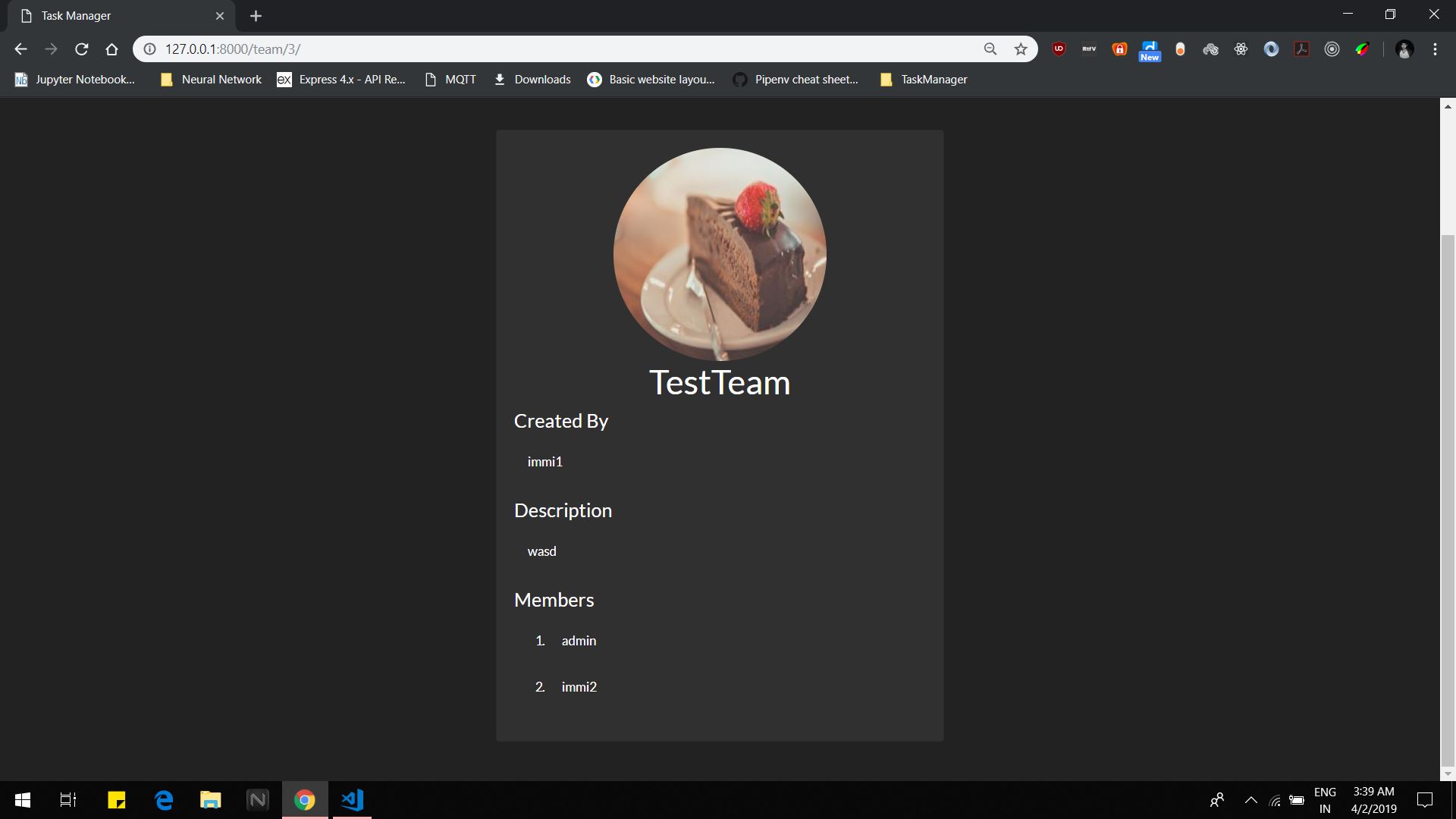The width and height of the screenshot is (1456, 819).
Task: Launch Visual Studio Code from taskbar
Action: coord(353,800)
